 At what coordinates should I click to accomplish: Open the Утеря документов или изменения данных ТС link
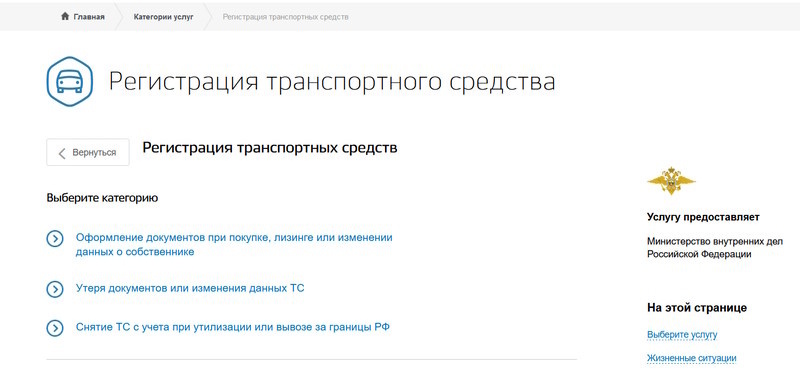(190, 288)
